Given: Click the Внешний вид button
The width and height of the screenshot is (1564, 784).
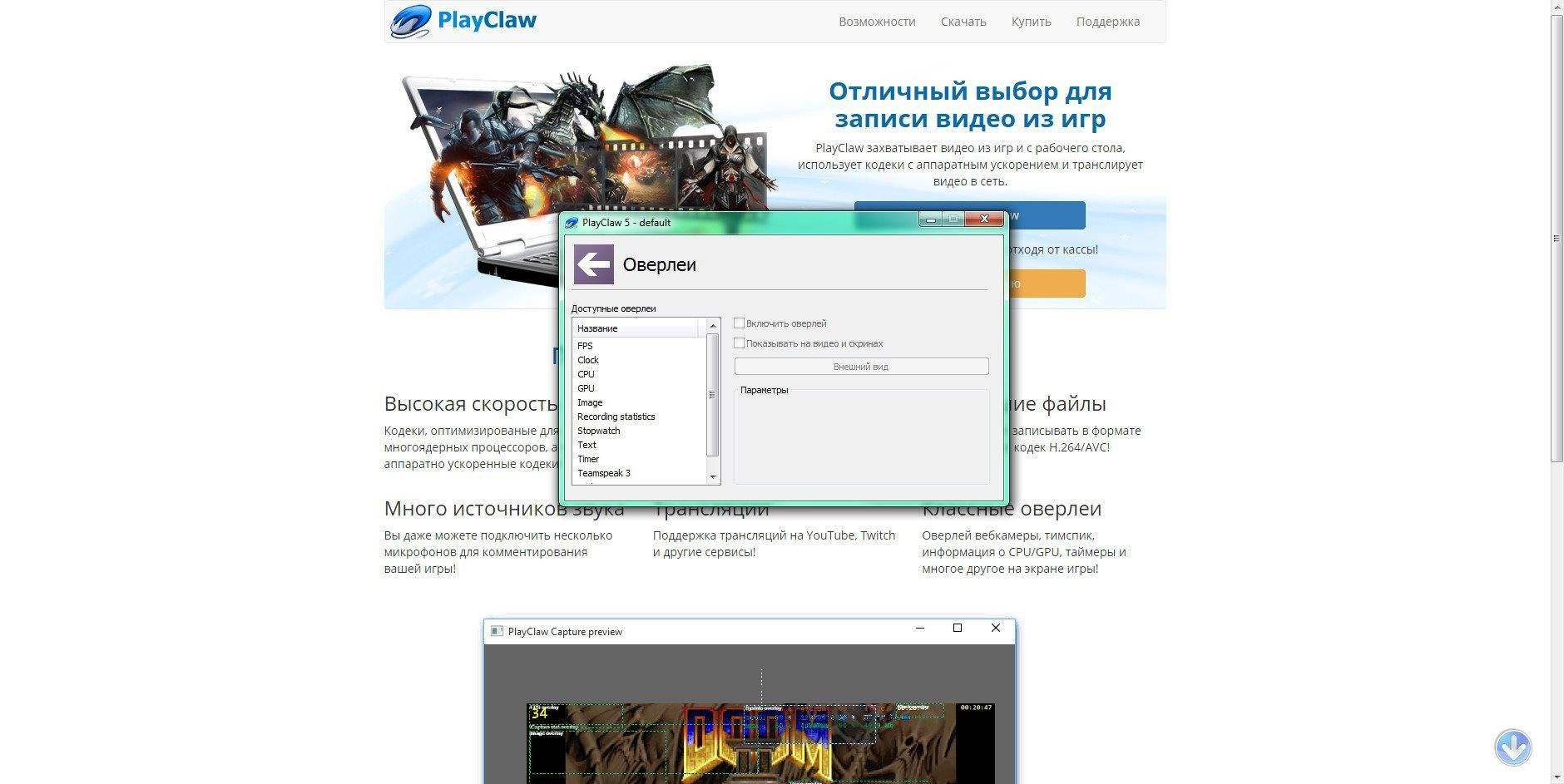Looking at the screenshot, I should pyautogui.click(x=861, y=366).
